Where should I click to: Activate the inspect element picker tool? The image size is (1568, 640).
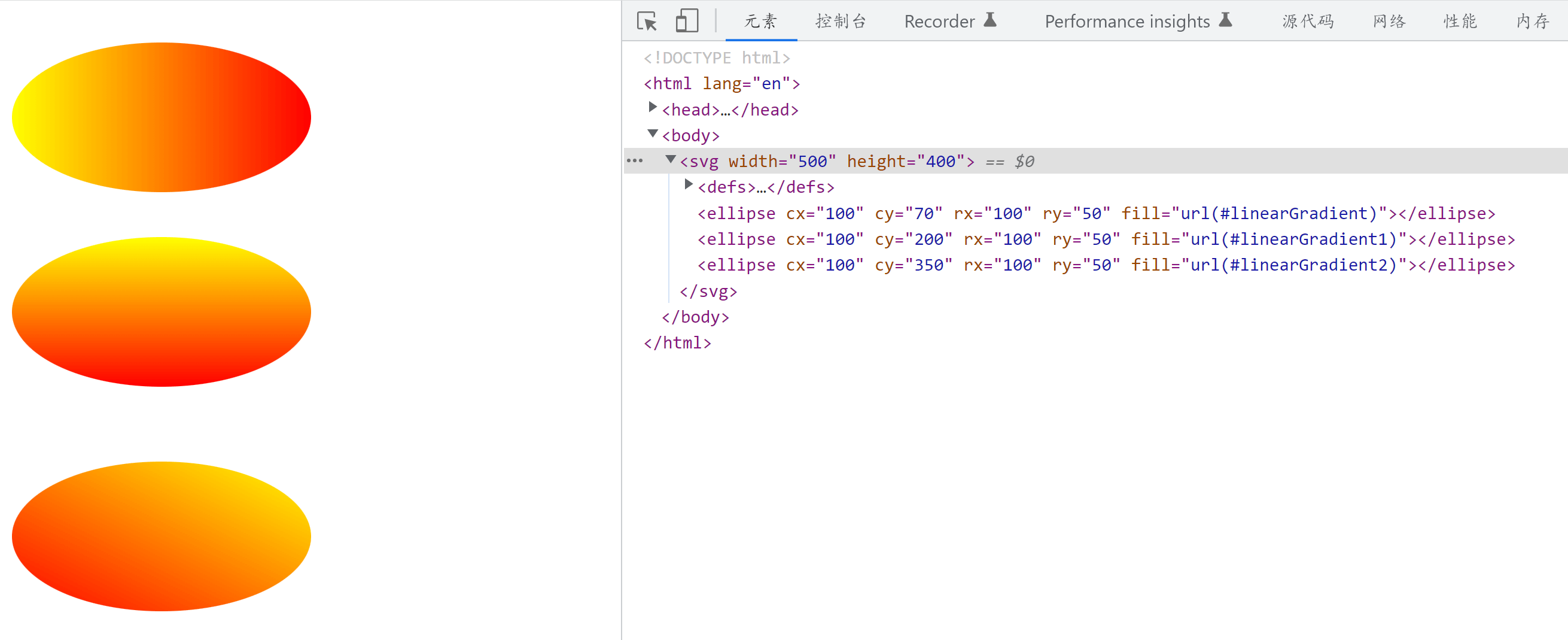[x=647, y=22]
